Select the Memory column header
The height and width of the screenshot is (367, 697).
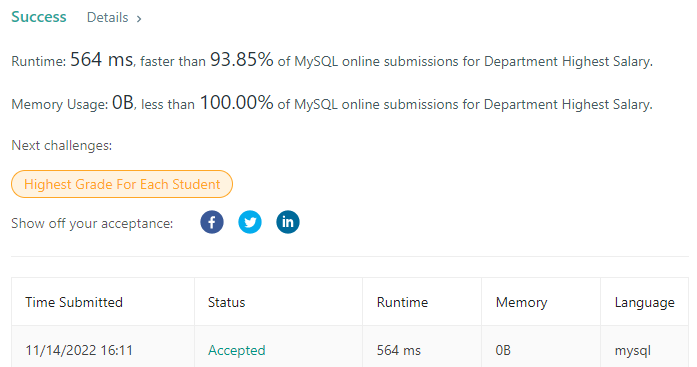click(x=521, y=302)
